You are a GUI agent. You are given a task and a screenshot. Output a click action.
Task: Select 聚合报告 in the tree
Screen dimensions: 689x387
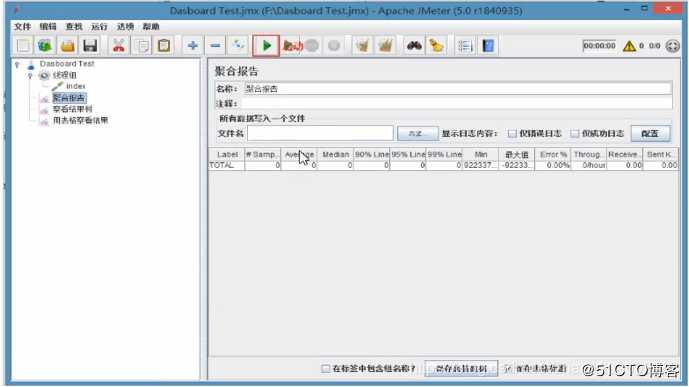pos(69,98)
